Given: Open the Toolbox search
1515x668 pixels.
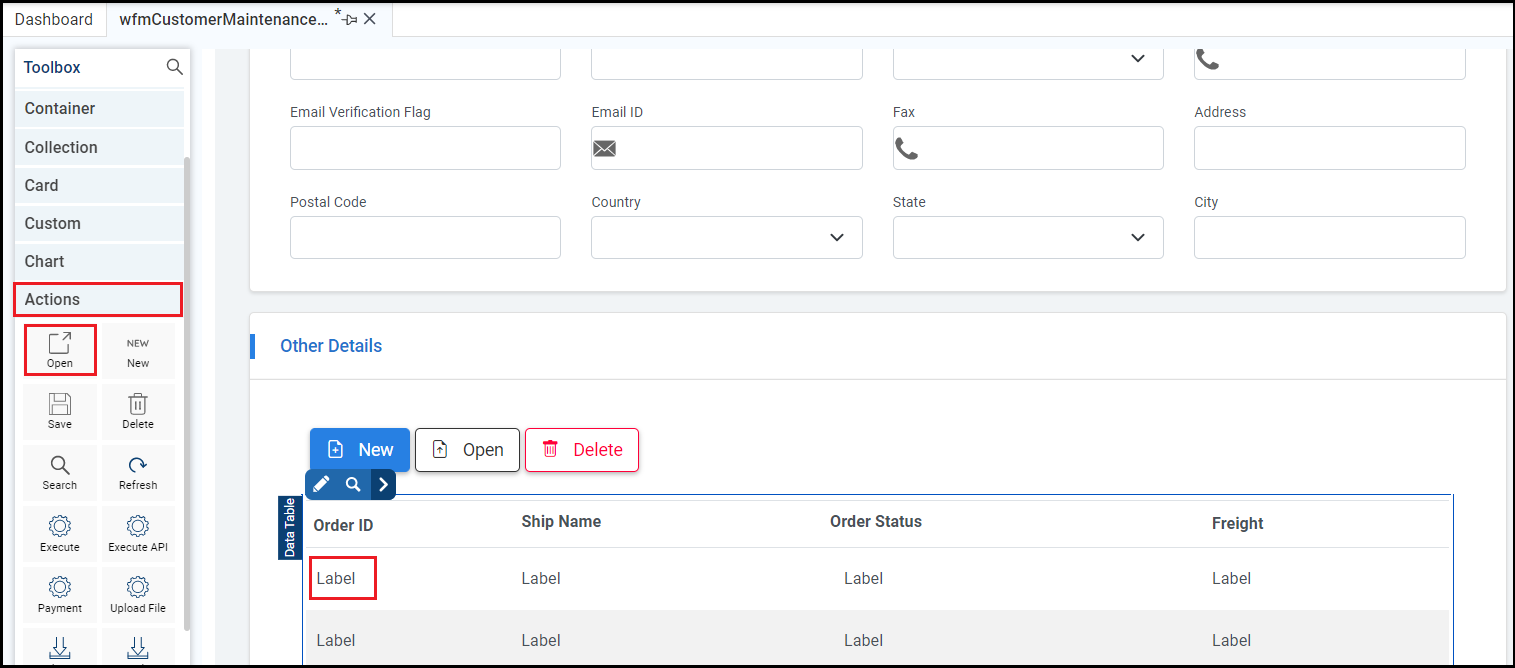Looking at the screenshot, I should [174, 67].
